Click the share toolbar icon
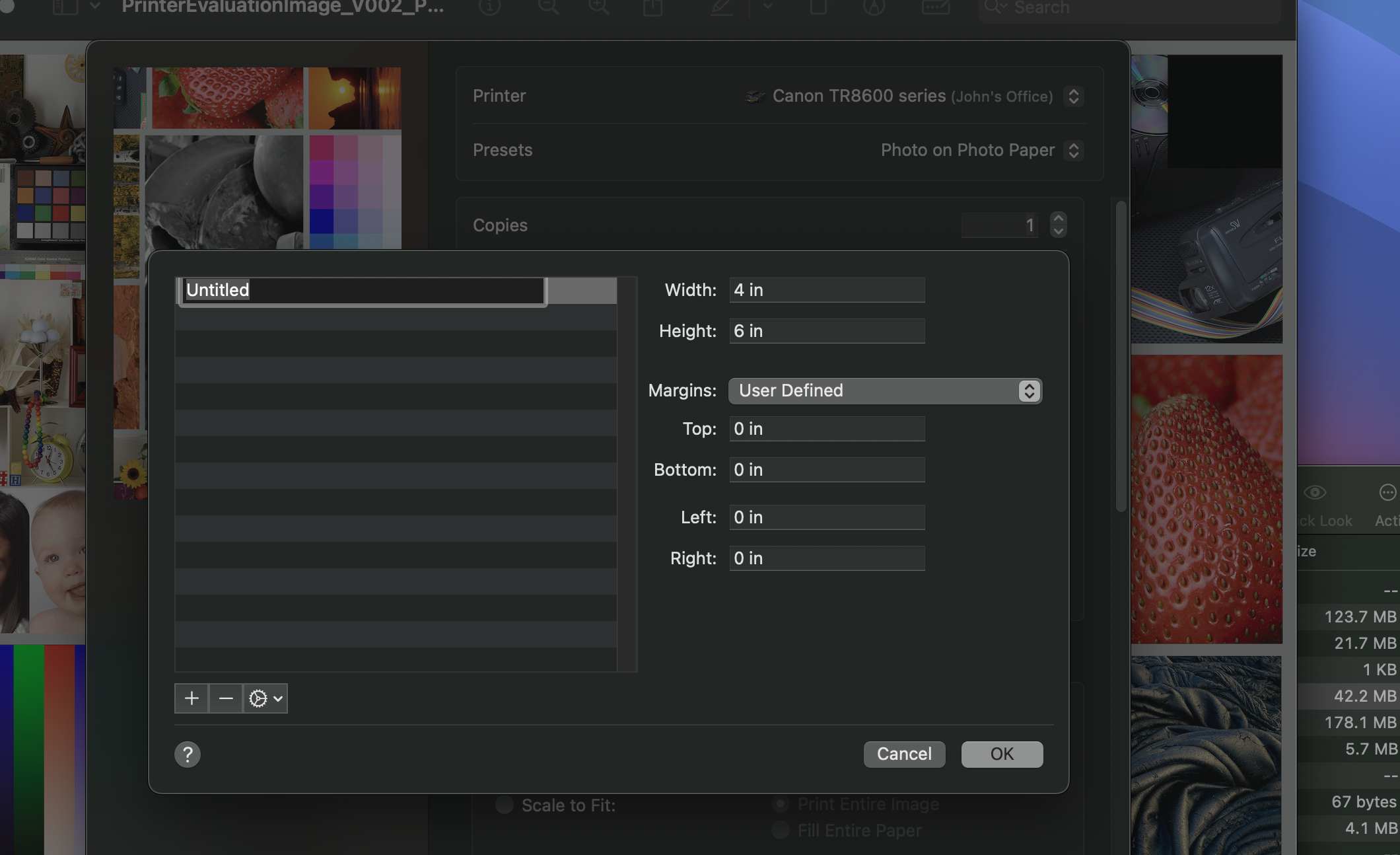Viewport: 1400px width, 855px height. click(x=652, y=8)
